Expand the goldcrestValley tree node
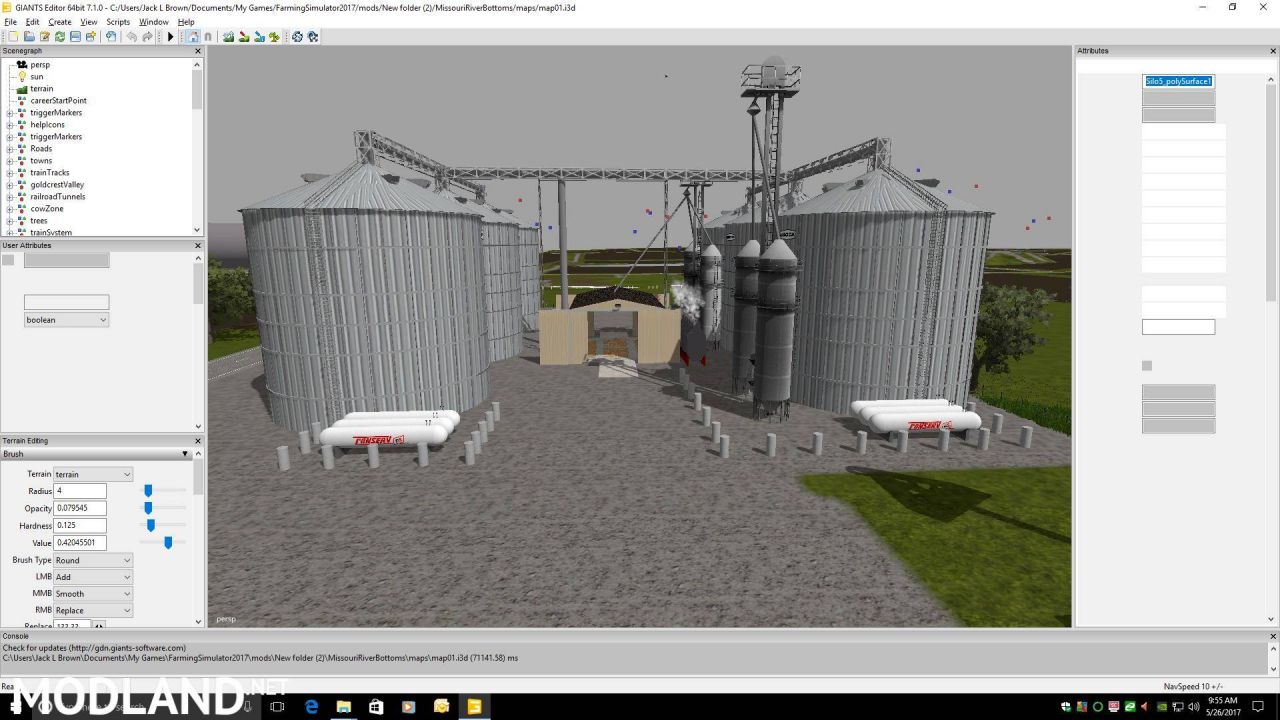Viewport: 1280px width, 720px height. 10,185
